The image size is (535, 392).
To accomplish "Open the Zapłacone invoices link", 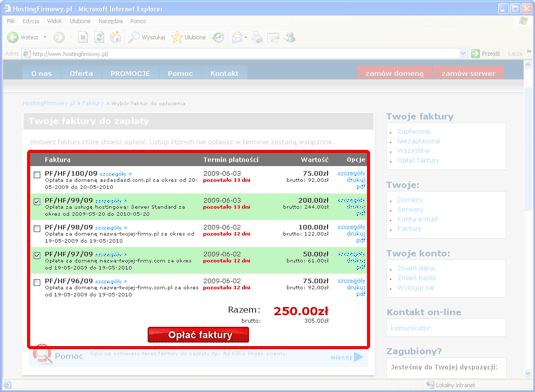I will click(414, 131).
